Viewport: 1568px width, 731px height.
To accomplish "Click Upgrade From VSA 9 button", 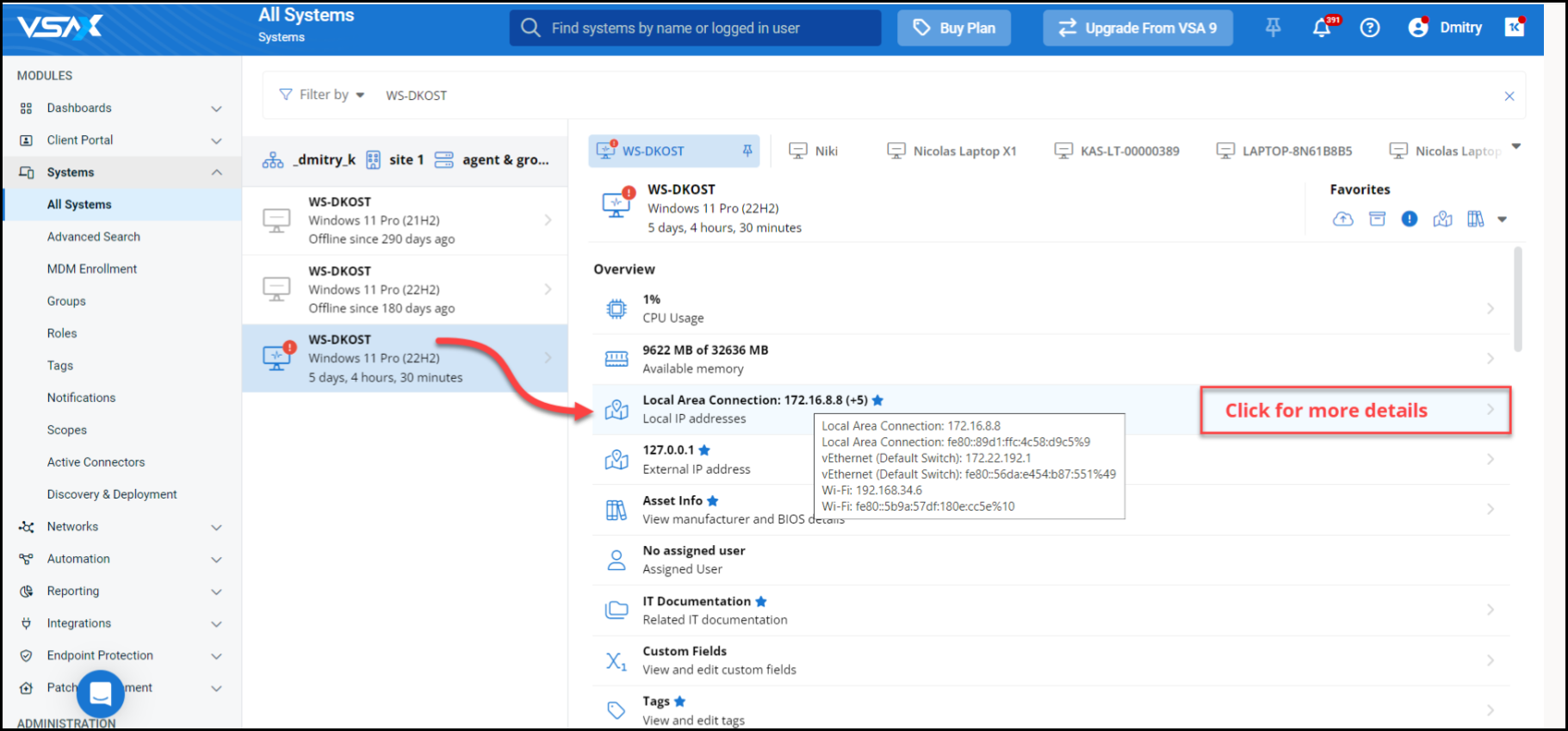I will pyautogui.click(x=1137, y=28).
